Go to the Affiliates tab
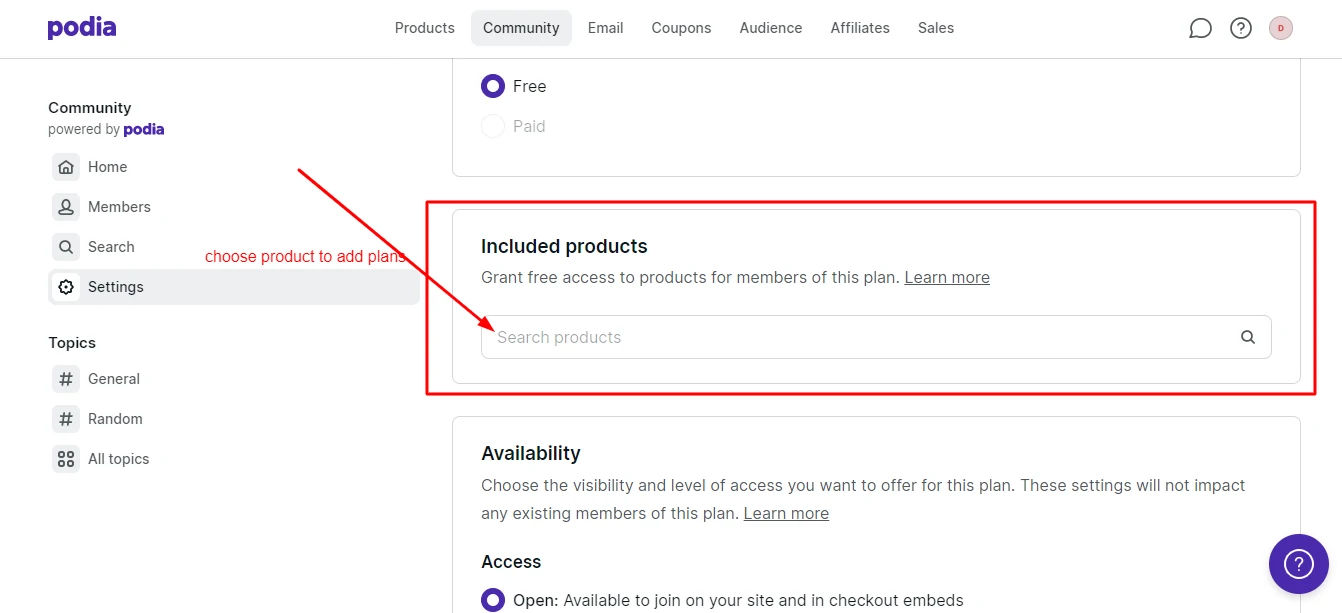 point(860,28)
